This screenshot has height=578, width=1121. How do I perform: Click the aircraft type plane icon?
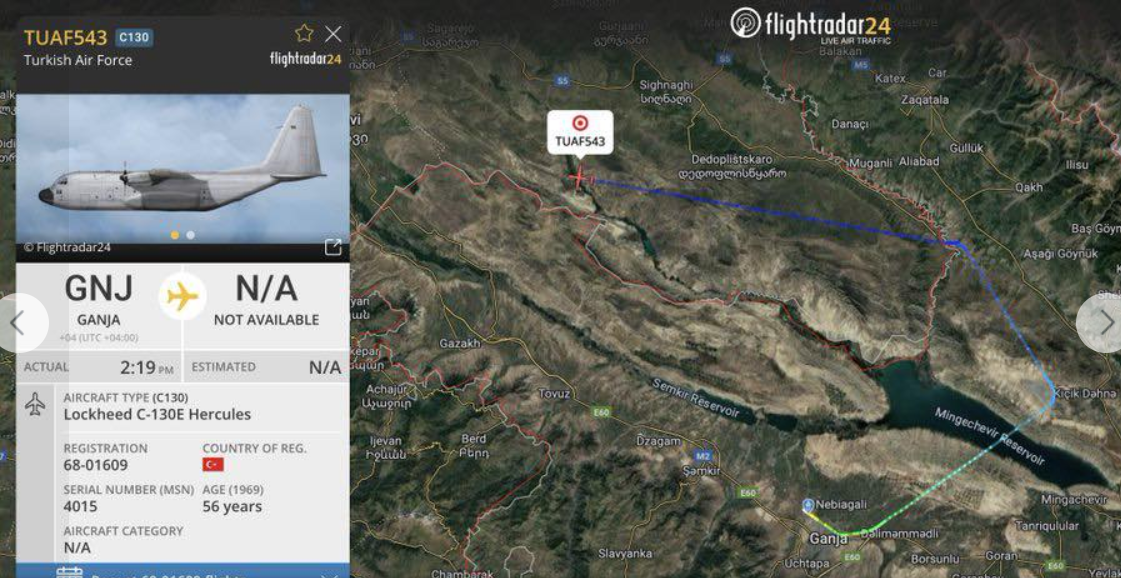35,405
